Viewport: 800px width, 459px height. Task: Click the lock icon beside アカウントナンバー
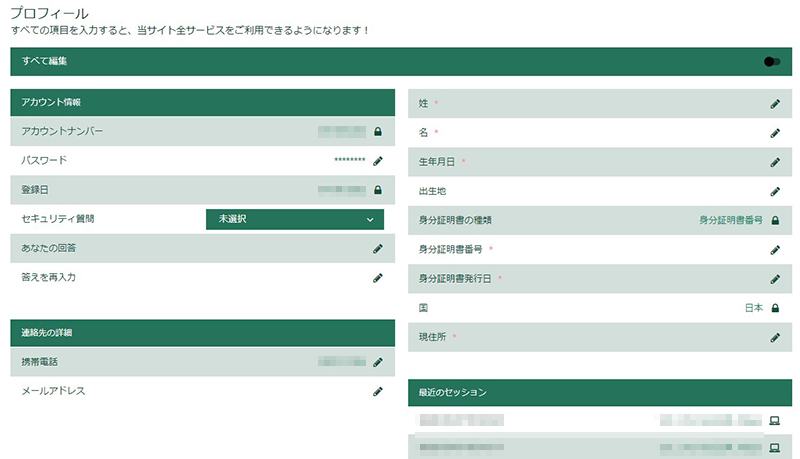pyautogui.click(x=378, y=132)
